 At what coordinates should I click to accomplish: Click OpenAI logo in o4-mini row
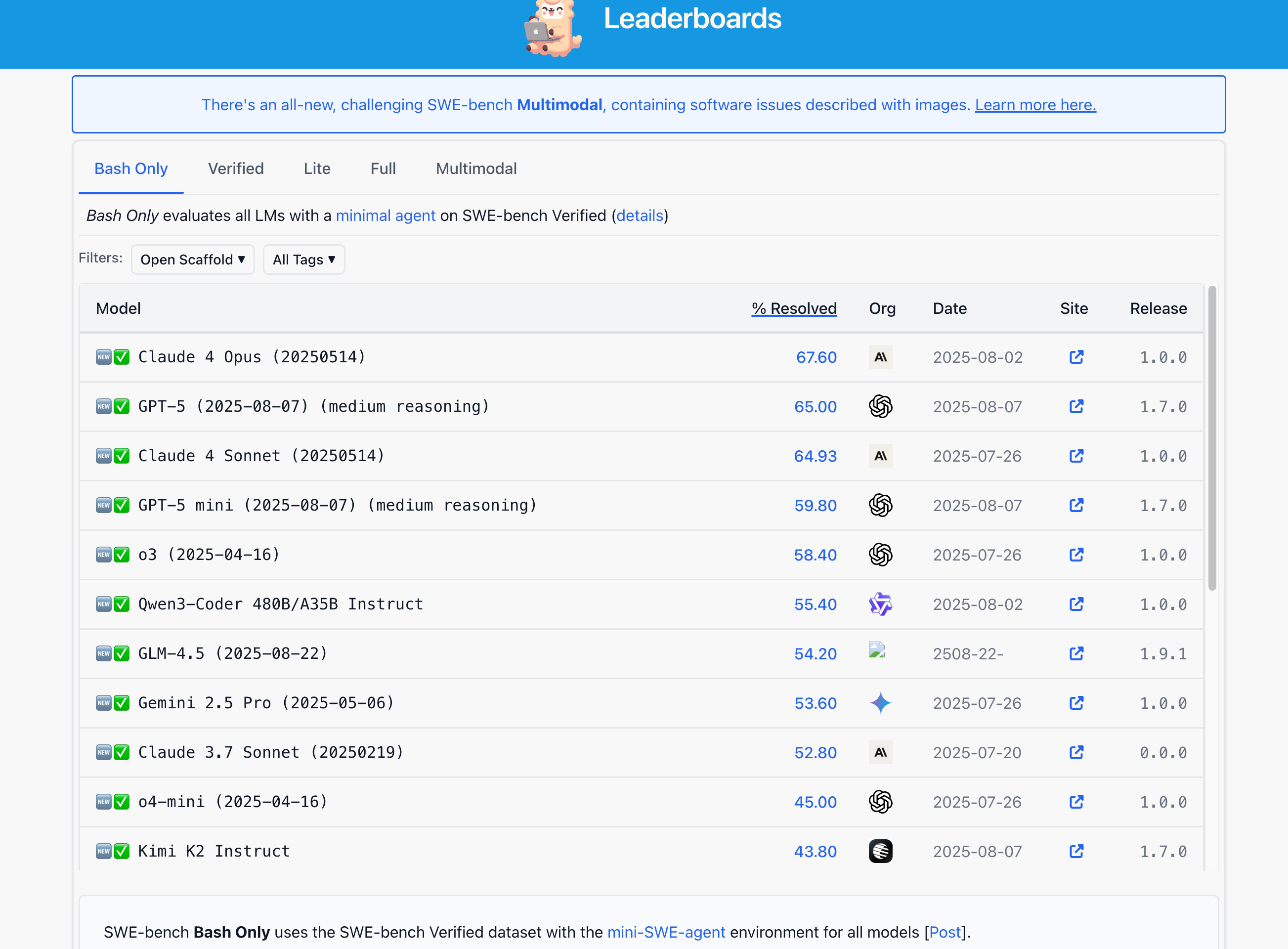880,802
